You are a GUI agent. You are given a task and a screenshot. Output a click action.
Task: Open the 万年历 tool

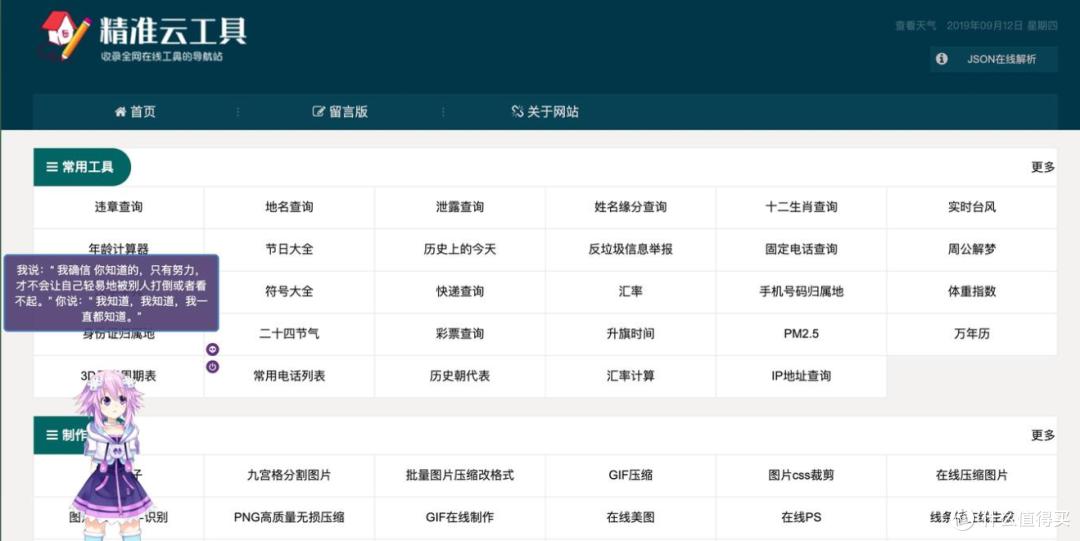click(972, 334)
